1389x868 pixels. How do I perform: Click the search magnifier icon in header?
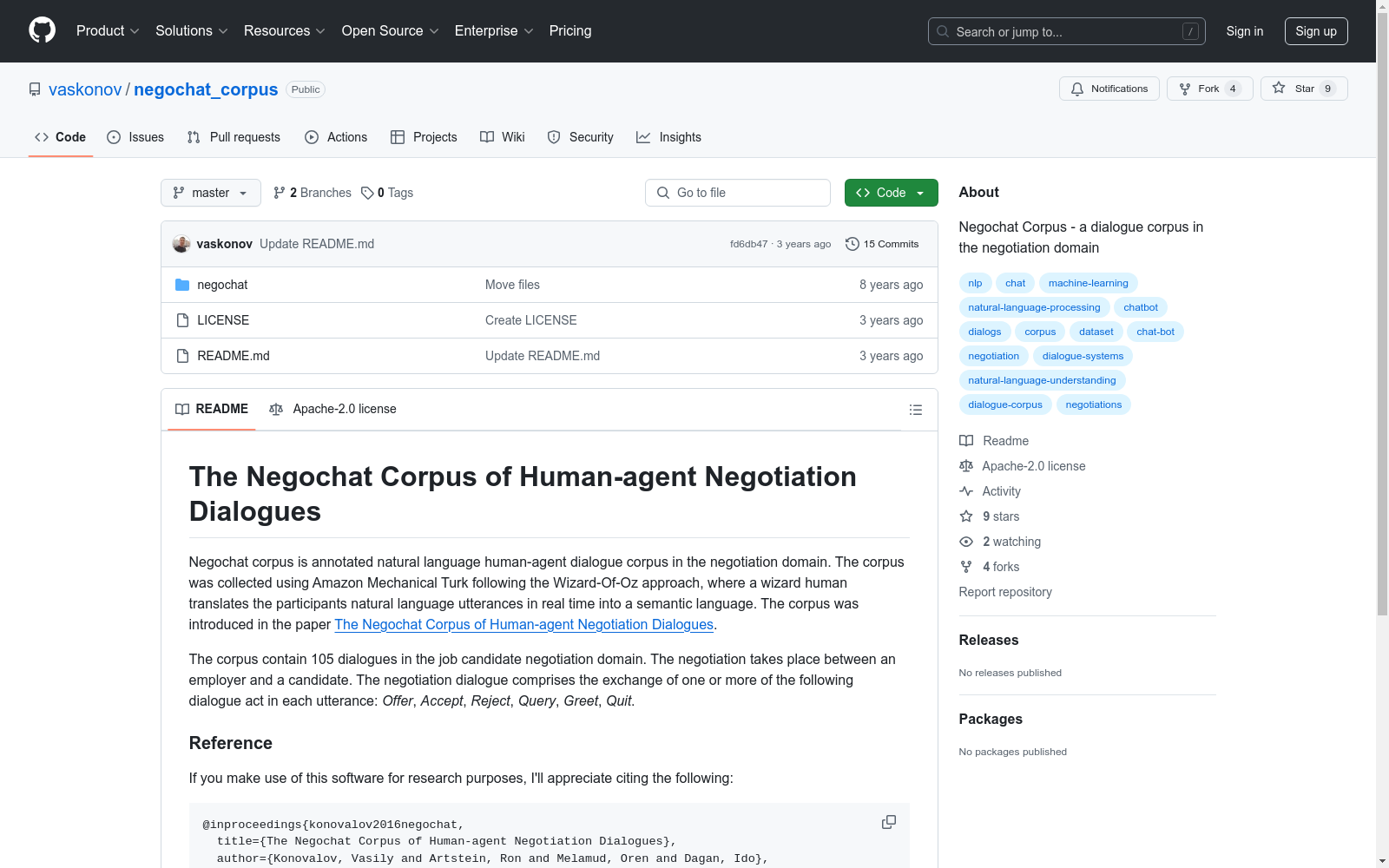(x=943, y=31)
